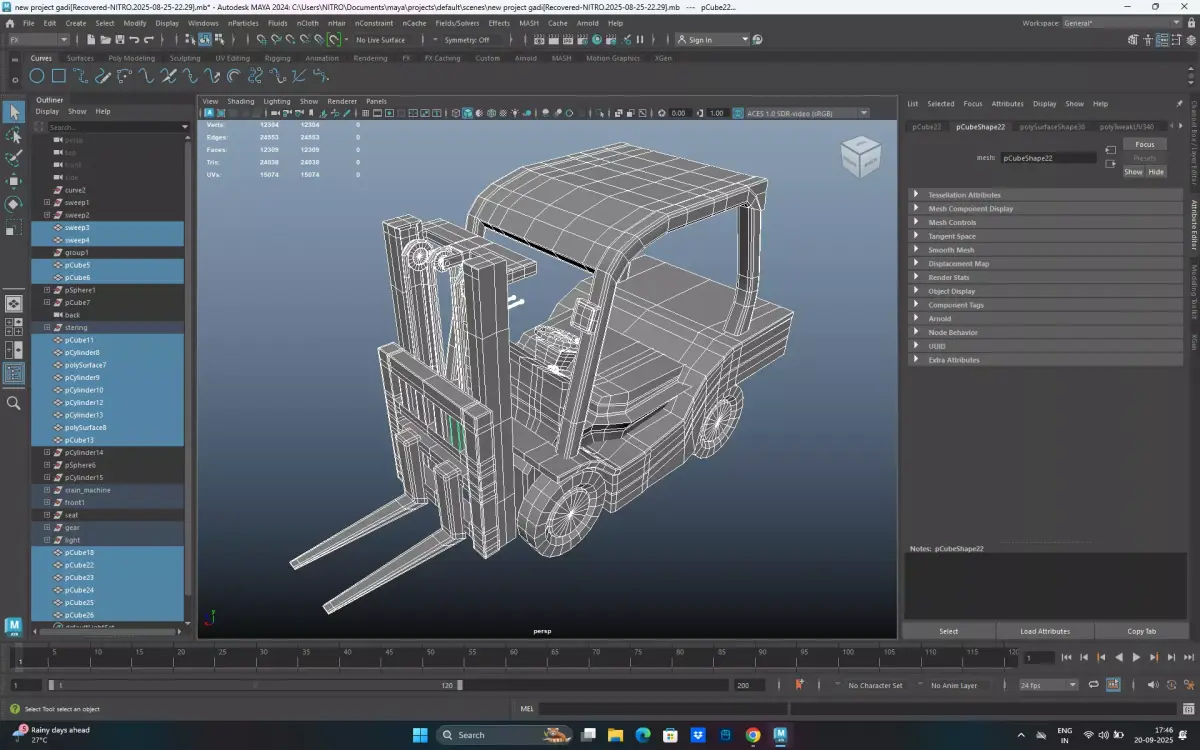Create a NURBS circle from the shelf
The height and width of the screenshot is (750, 1200).
37,76
